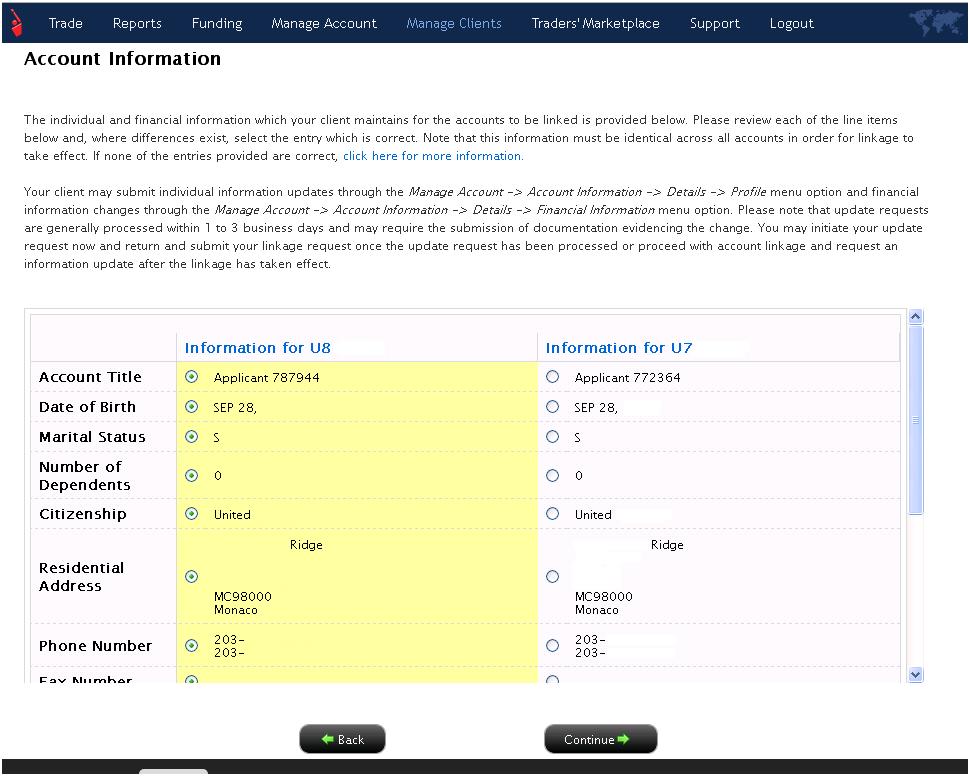Select U8 Date of Birth radio button
Viewport: 970px width, 776px height.
[192, 407]
